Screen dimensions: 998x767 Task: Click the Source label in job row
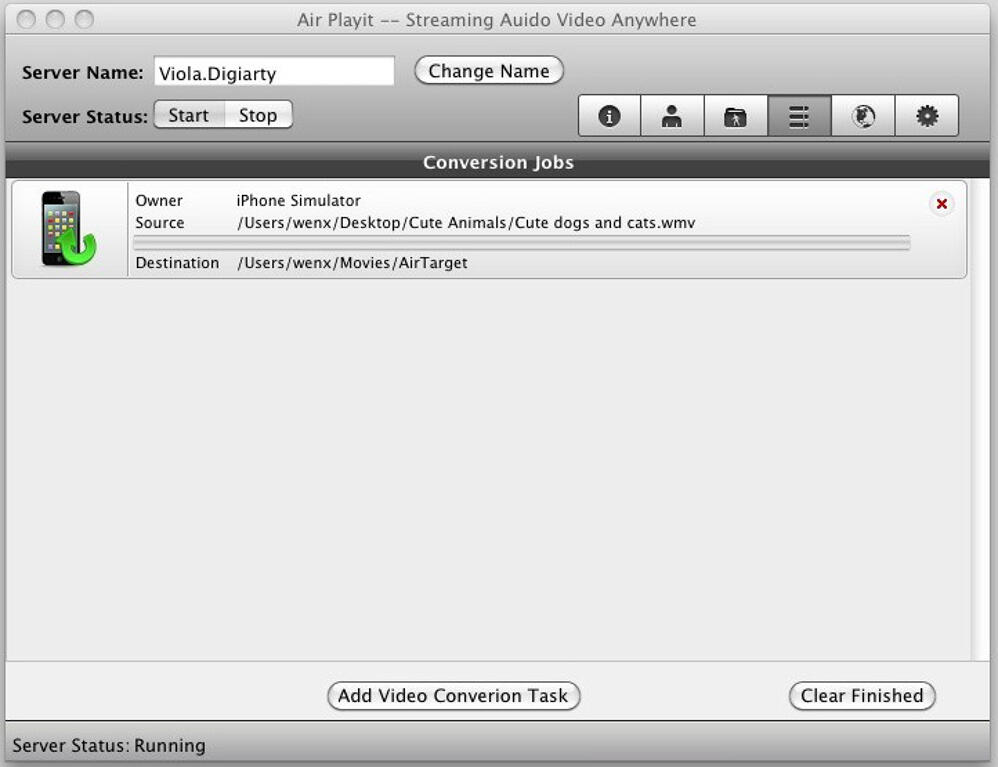pyautogui.click(x=160, y=223)
